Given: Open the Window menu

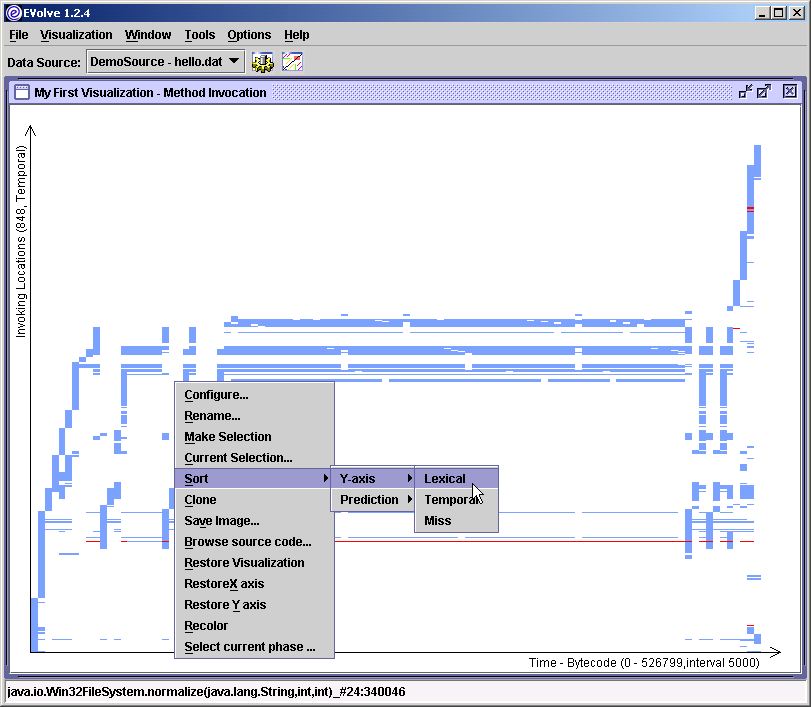Looking at the screenshot, I should (x=148, y=35).
